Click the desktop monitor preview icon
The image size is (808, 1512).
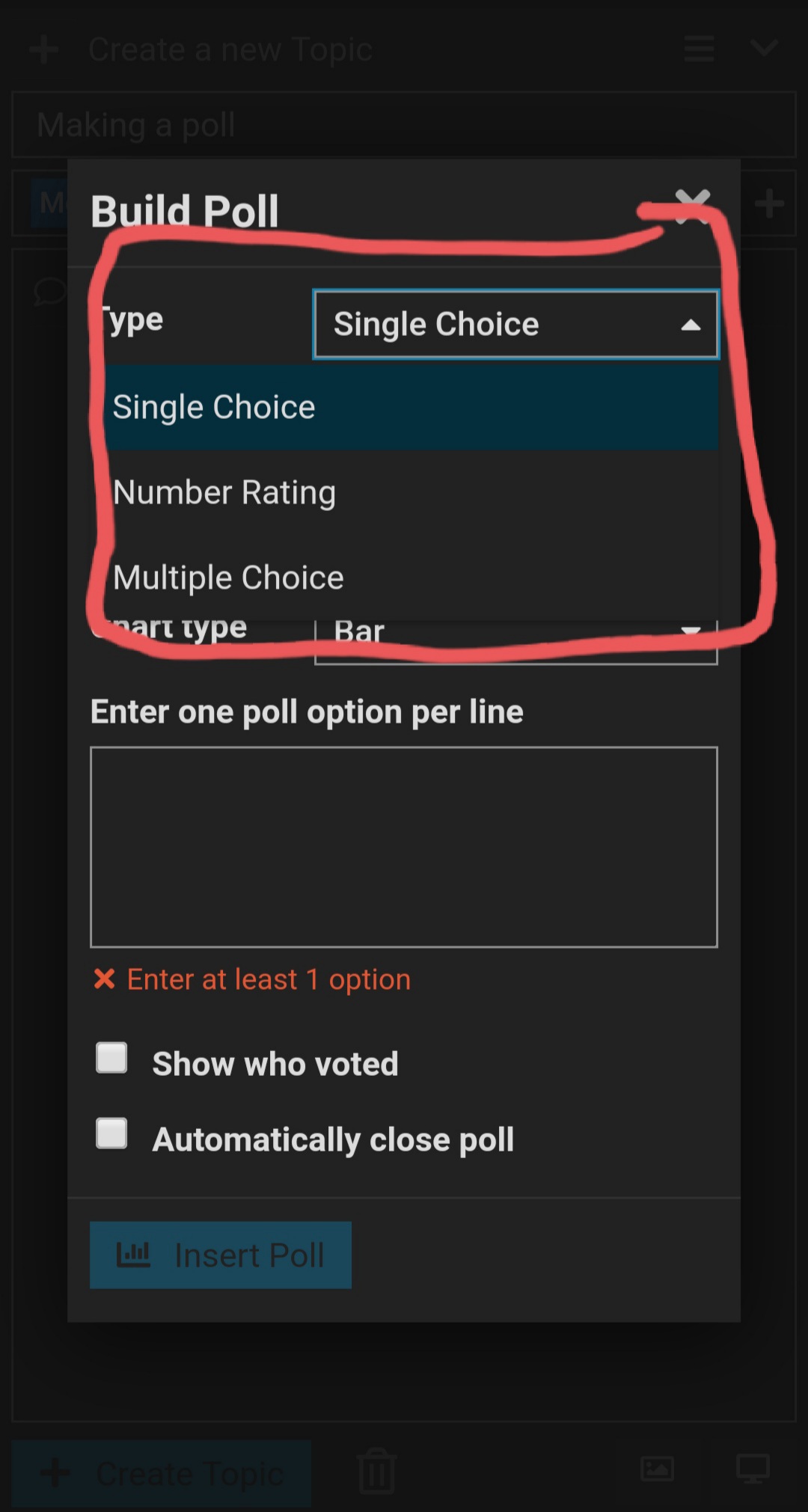point(753,1469)
